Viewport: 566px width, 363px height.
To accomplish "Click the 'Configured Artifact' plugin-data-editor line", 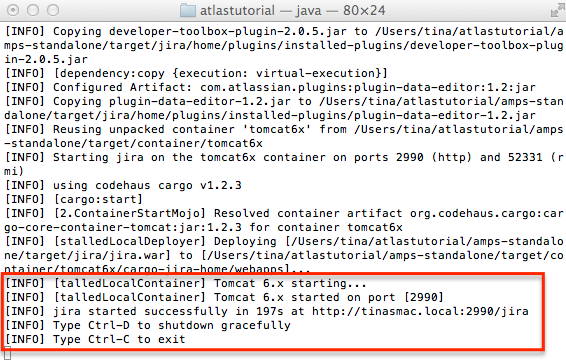I will tap(270, 87).
